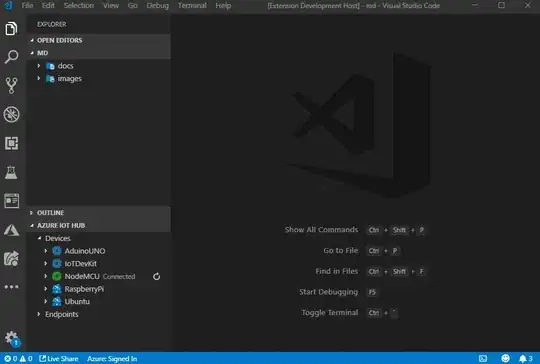Screen dimensions: 540x364
Task: Click the AduinoUNO device icon
Action: click(56, 251)
